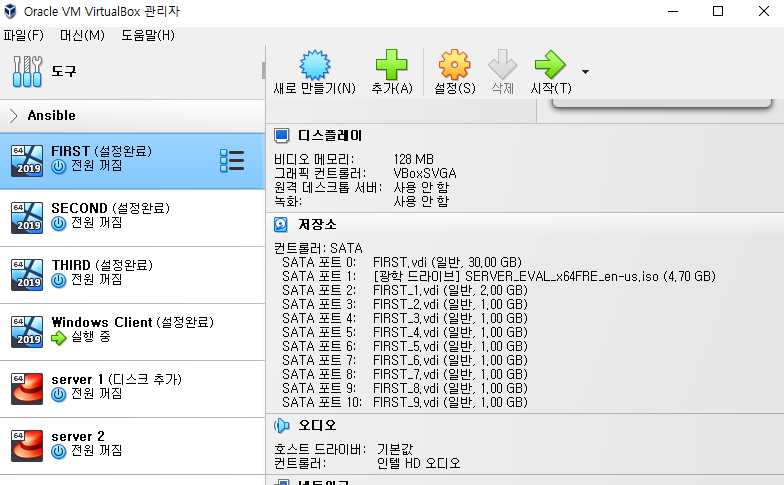The height and width of the screenshot is (485, 784).
Task: Click SATA port 0 FIRST.vdi entry
Action: (x=447, y=262)
